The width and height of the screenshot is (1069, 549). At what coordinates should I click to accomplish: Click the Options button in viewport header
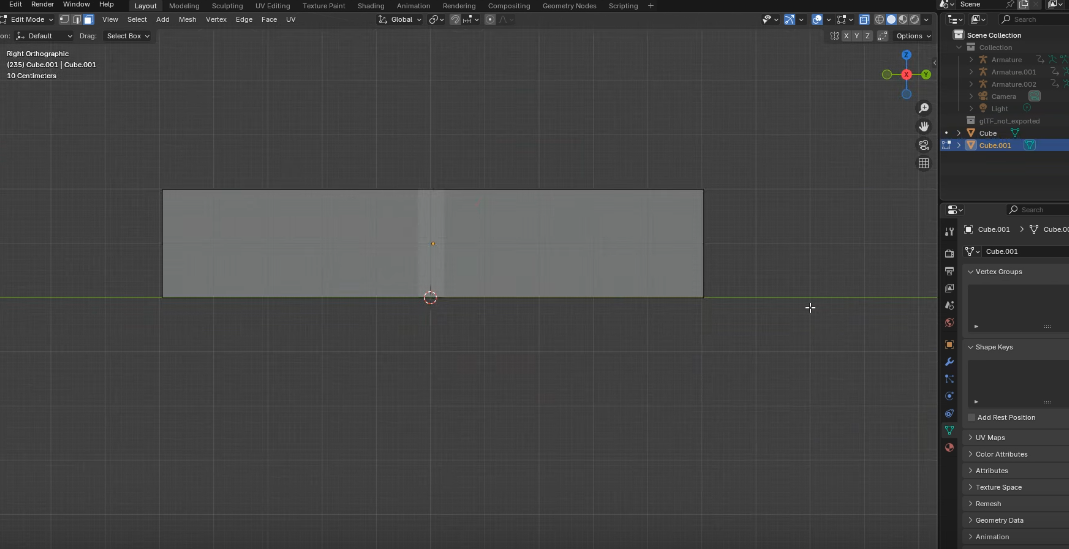[x=911, y=36]
